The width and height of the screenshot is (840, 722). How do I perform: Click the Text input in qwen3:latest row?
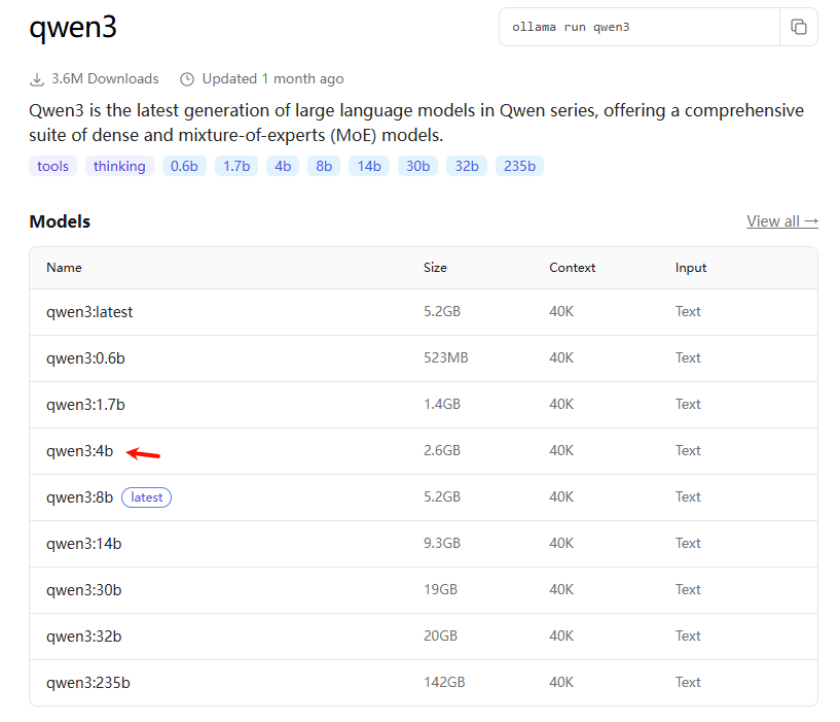tap(688, 312)
